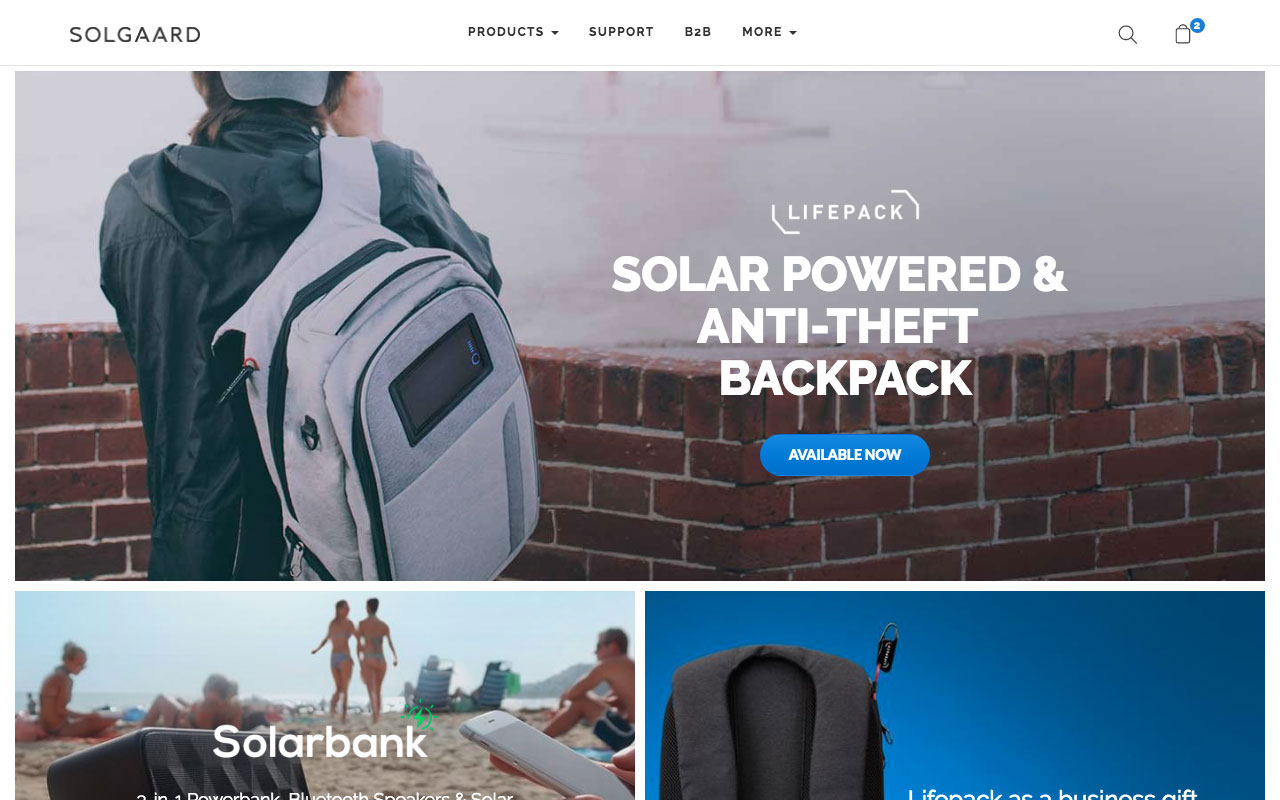Expand the Products dropdown menu

(x=513, y=32)
